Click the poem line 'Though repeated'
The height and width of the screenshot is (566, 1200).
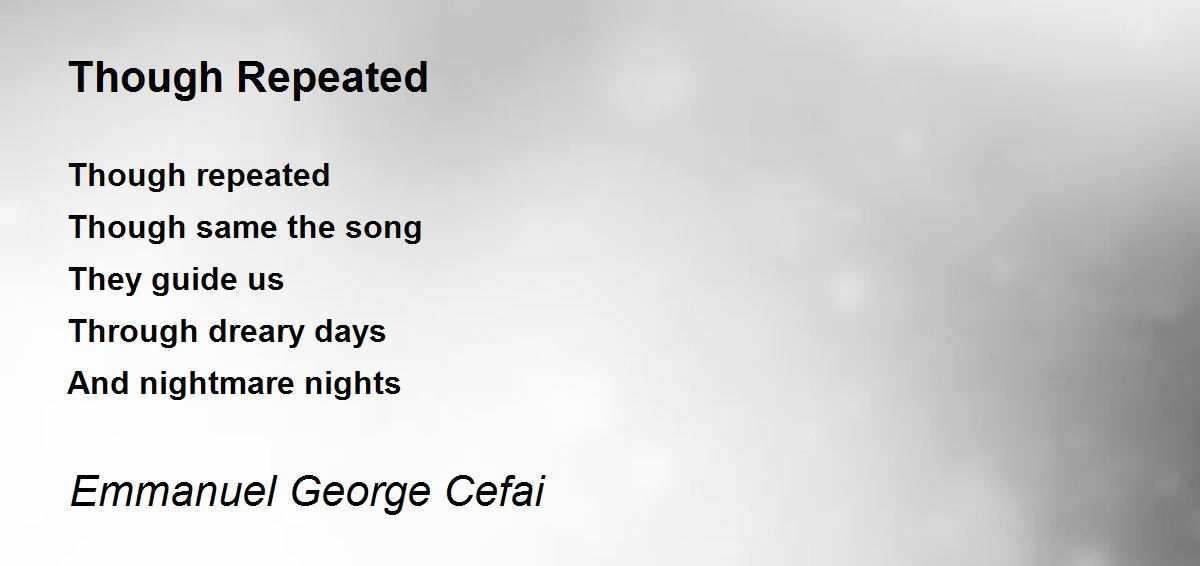click(x=199, y=176)
